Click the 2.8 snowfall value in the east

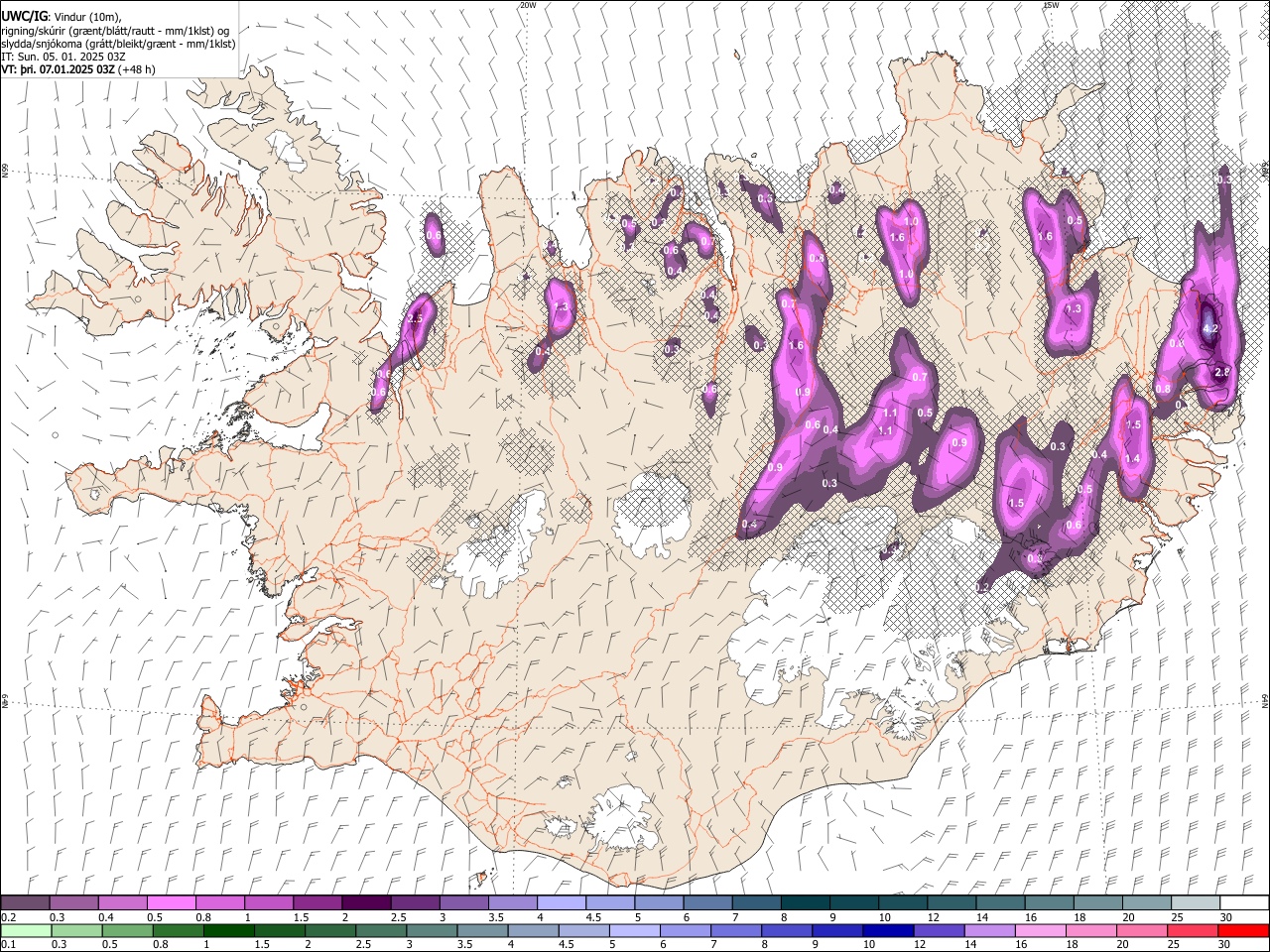(1222, 372)
